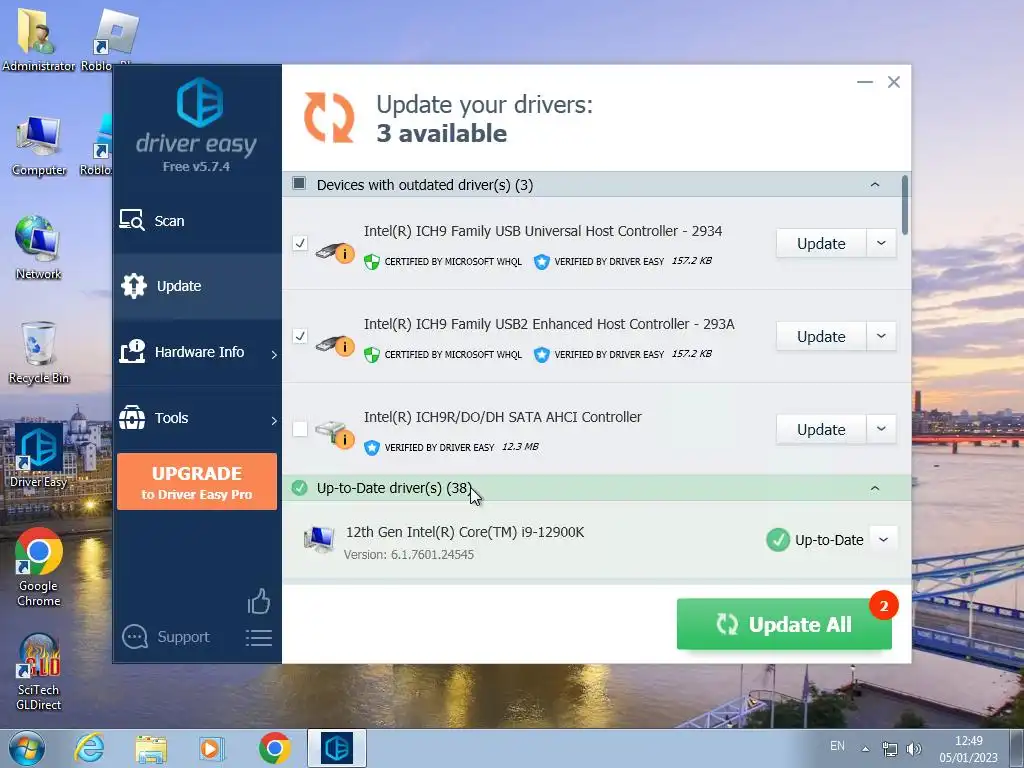Uncheck the USB Universal Host Controller 2934 checkbox
1024x768 pixels.
[300, 243]
